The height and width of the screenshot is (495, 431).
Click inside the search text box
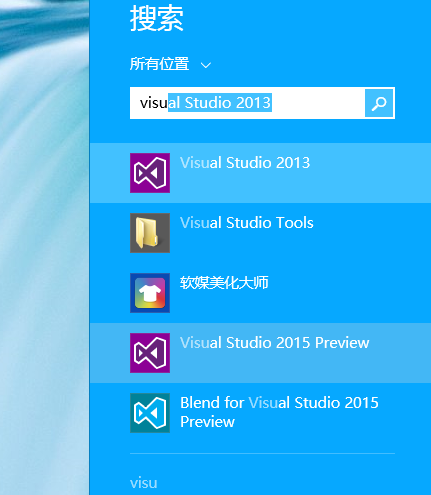click(247, 103)
